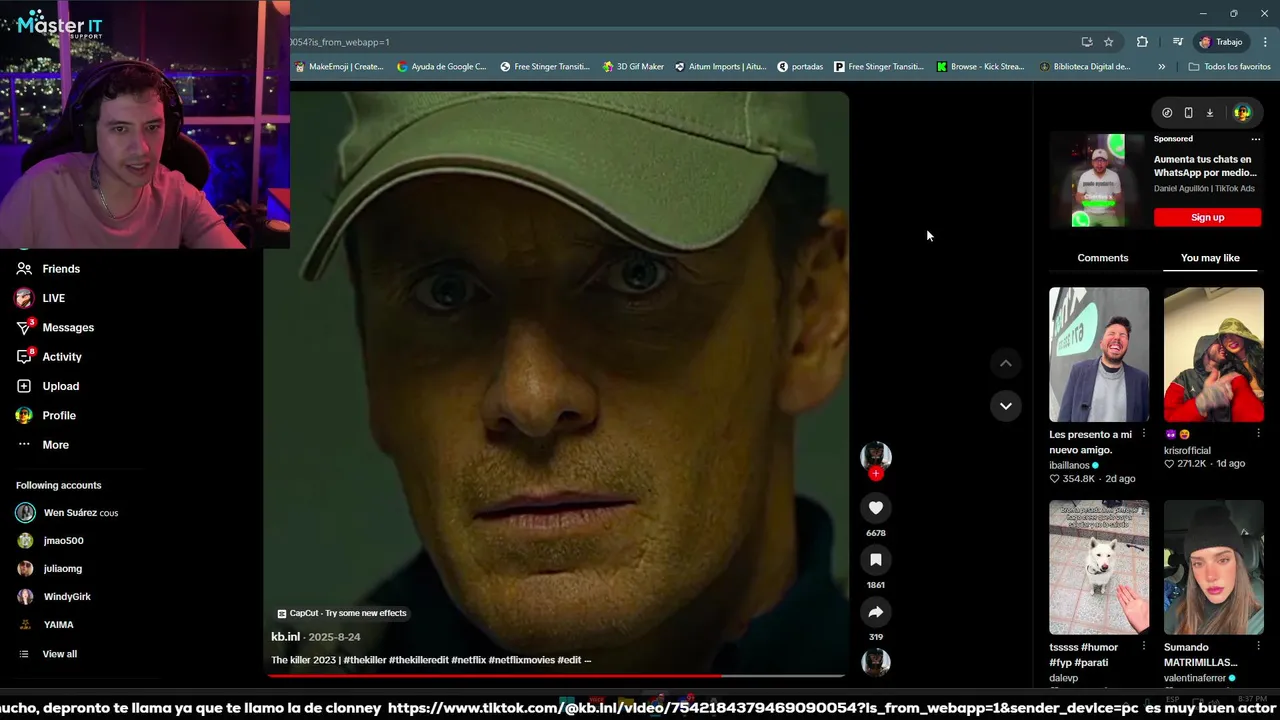The image size is (1280, 720).
Task: Open the sponsored WhatsApp ad thumbnail
Action: (1099, 180)
